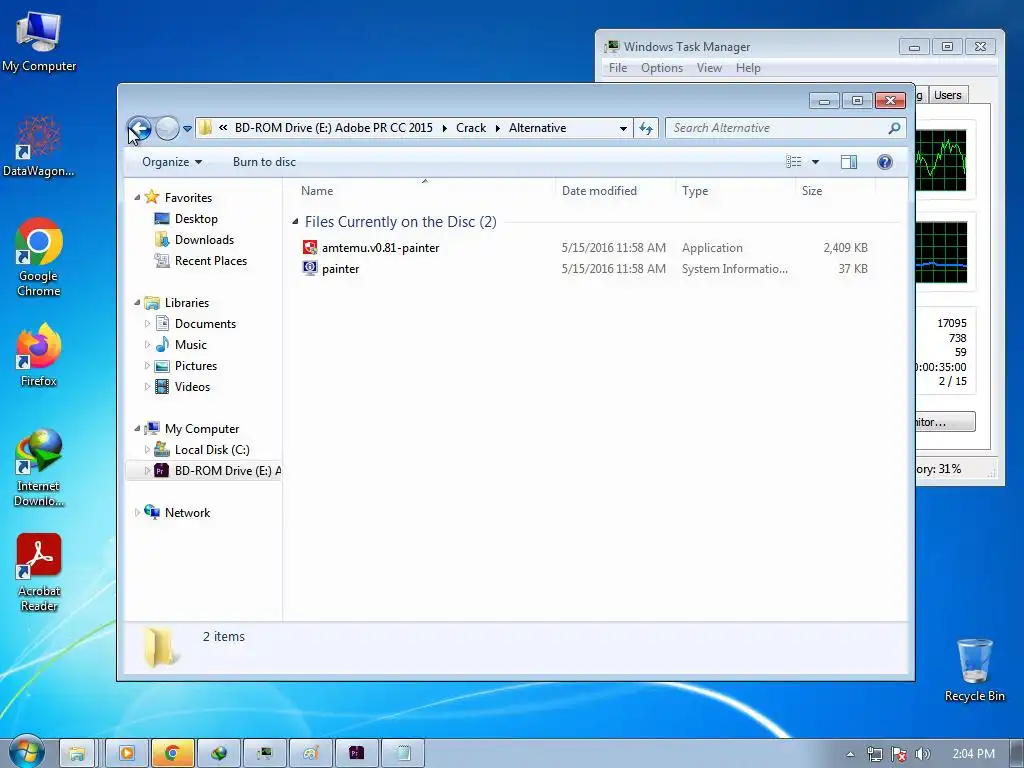Click Burn to disc
The width and height of the screenshot is (1024, 768).
coord(264,162)
